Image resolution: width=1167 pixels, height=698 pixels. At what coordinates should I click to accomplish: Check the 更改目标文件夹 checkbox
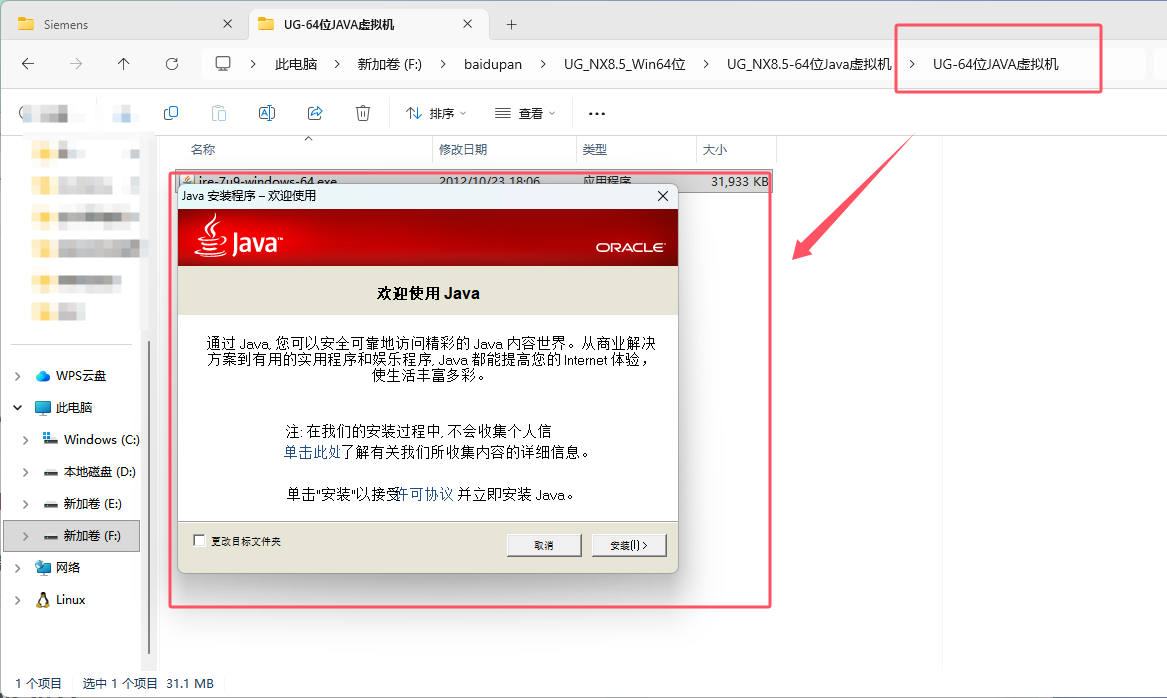click(199, 541)
